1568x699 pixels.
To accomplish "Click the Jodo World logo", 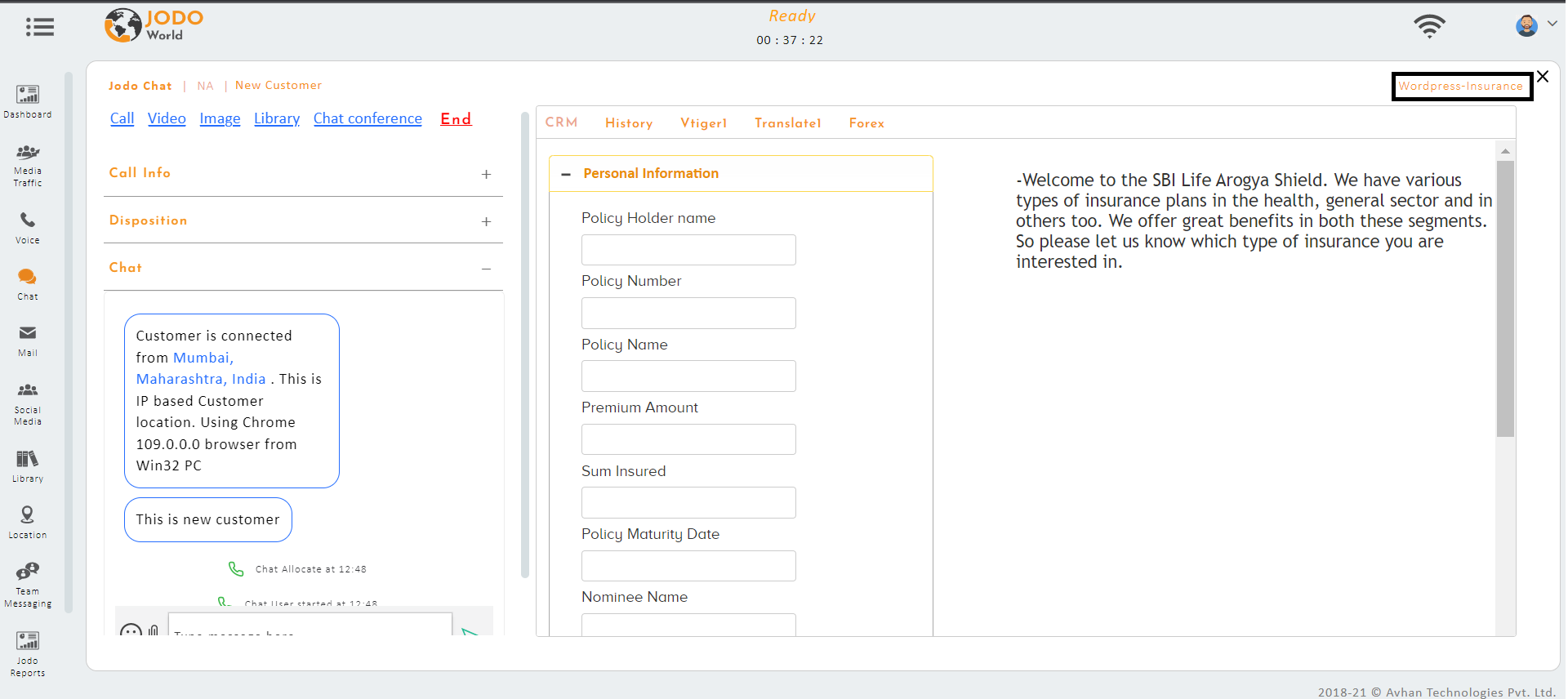I will tap(154, 25).
